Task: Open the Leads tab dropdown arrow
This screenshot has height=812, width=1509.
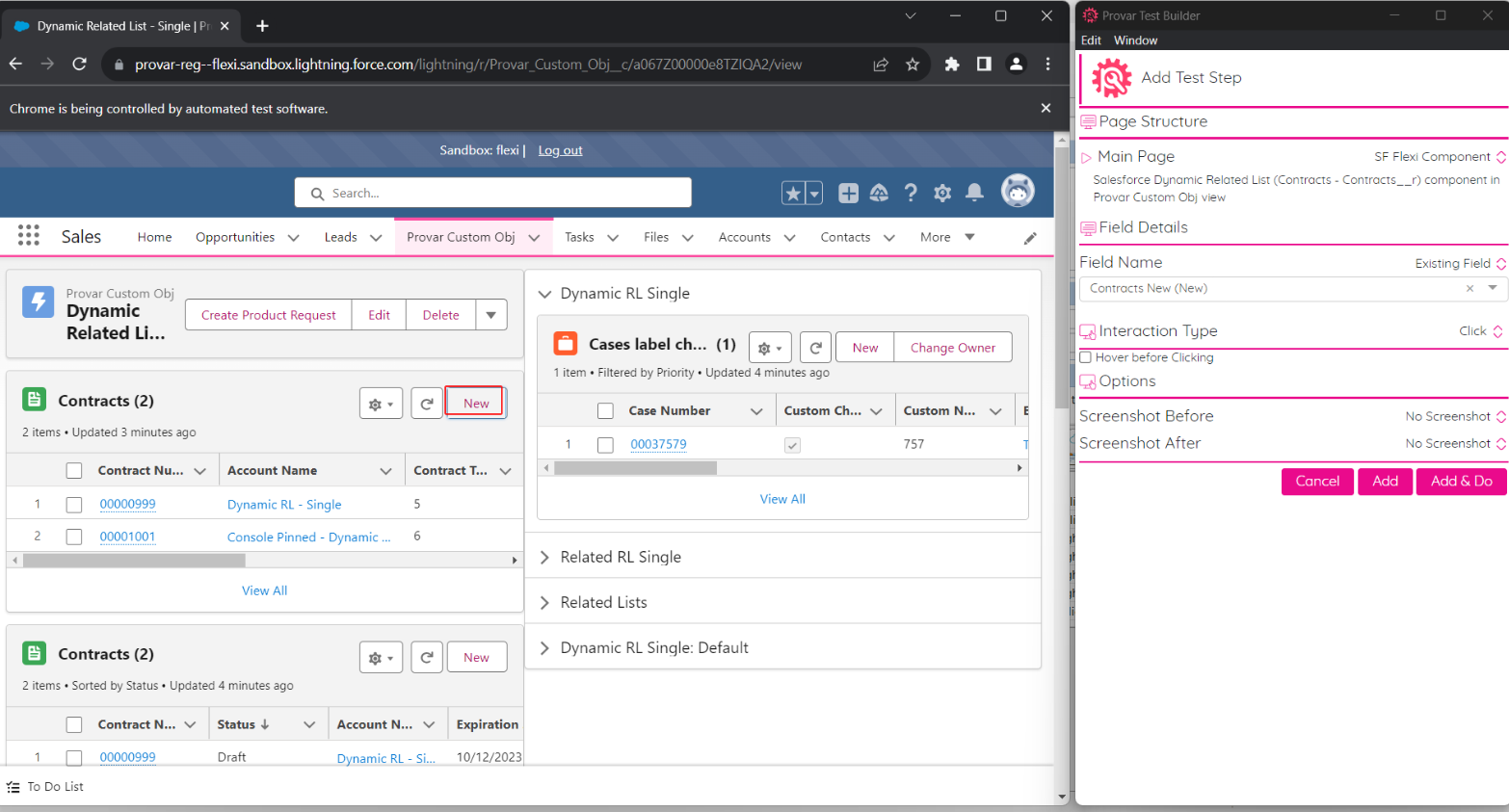Action: click(x=376, y=238)
